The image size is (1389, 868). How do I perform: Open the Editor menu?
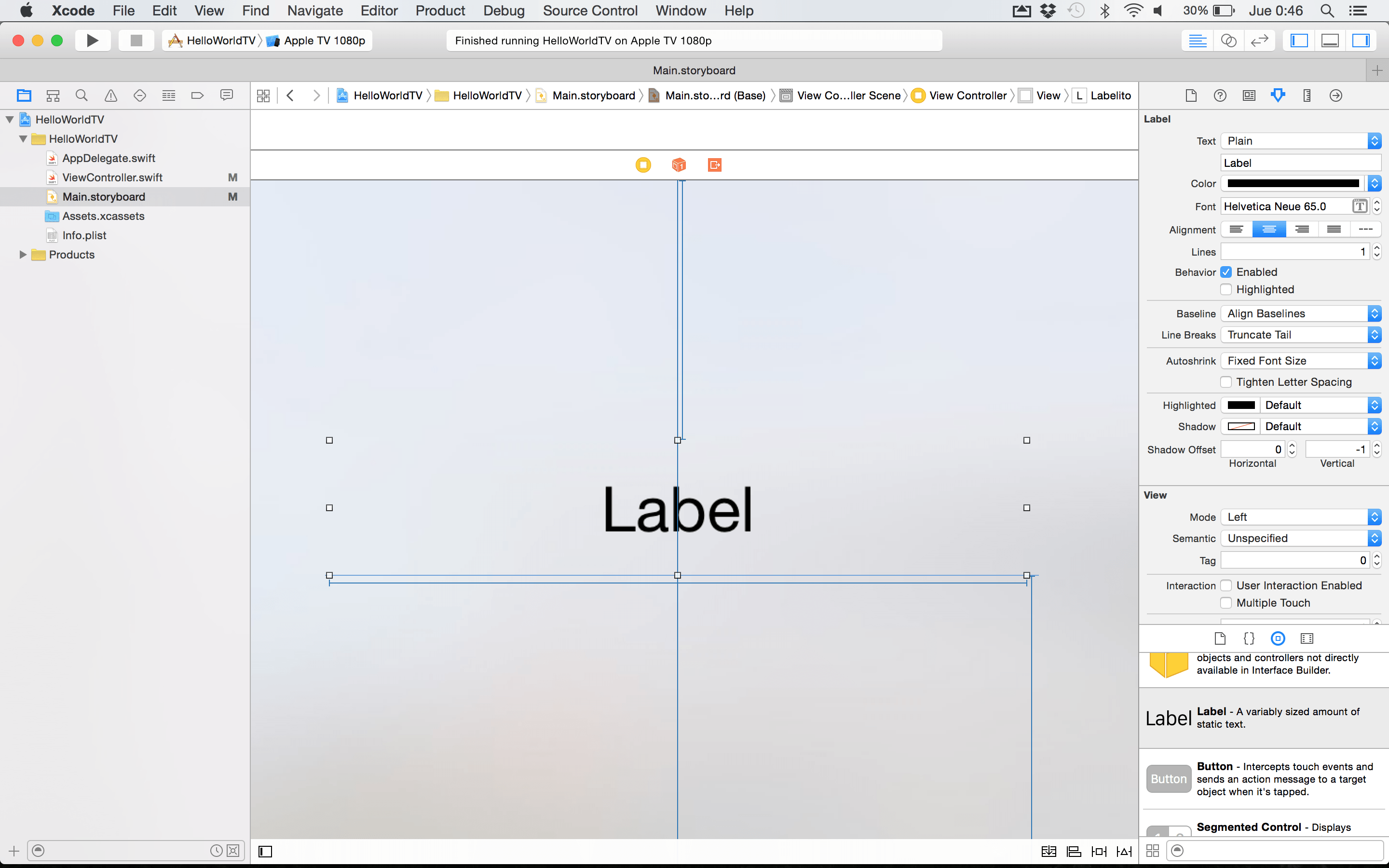[379, 11]
